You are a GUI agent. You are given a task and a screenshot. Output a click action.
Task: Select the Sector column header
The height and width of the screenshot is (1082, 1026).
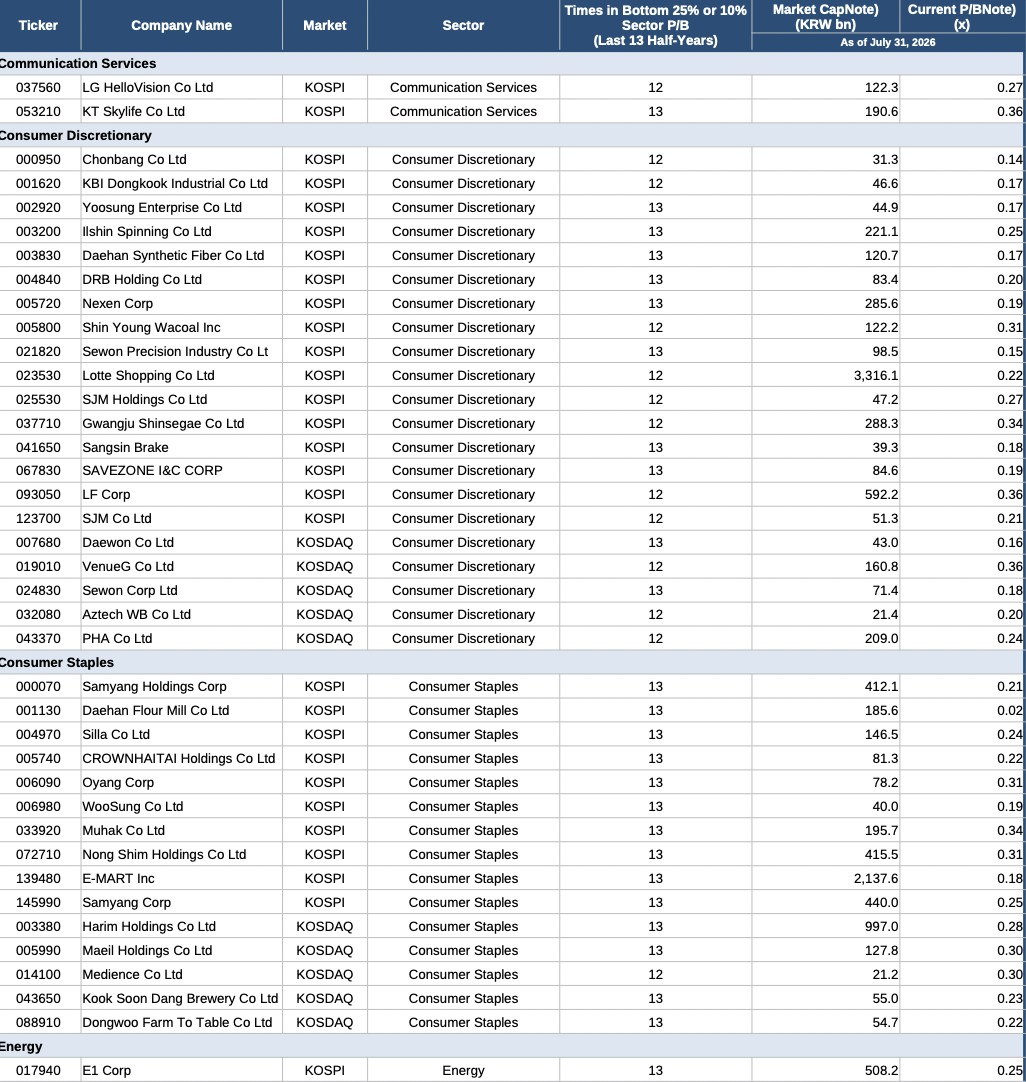click(x=463, y=26)
